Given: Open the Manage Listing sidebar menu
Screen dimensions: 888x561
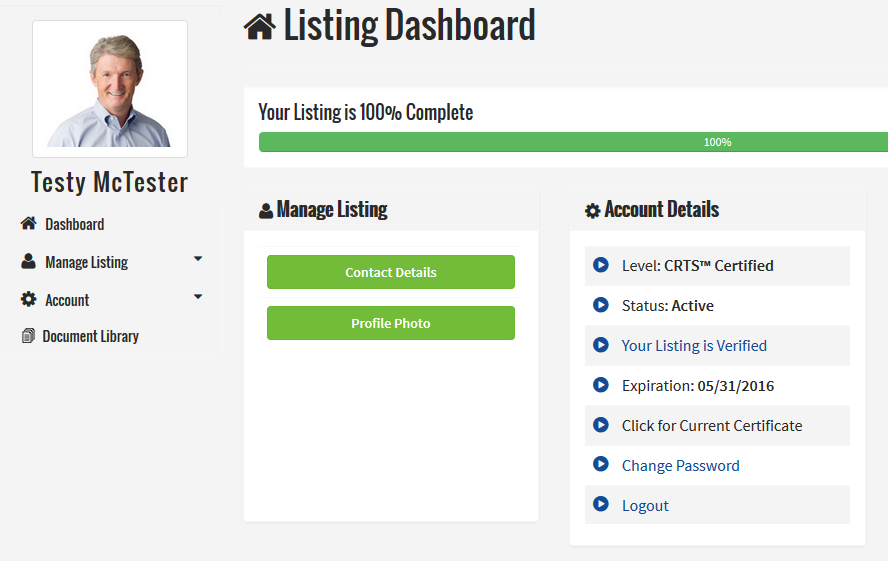Looking at the screenshot, I should pos(87,262).
